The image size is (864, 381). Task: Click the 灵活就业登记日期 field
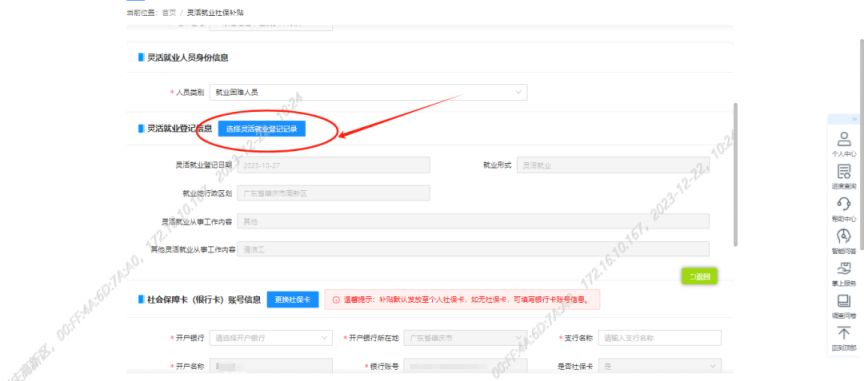pyautogui.click(x=333, y=165)
